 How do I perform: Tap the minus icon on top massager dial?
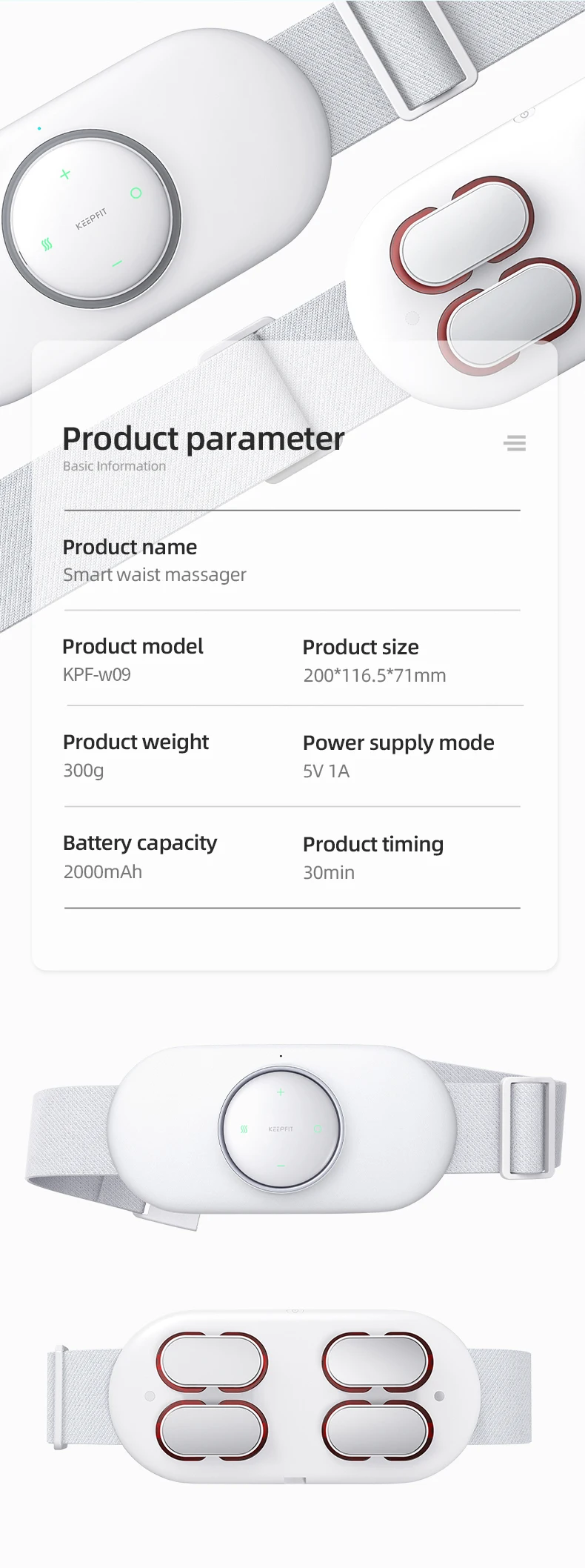pyautogui.click(x=117, y=263)
